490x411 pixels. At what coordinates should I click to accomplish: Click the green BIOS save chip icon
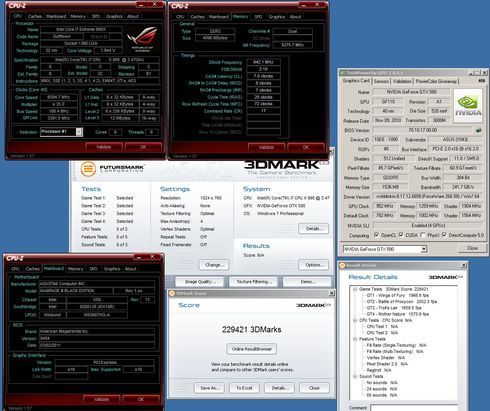click(478, 130)
